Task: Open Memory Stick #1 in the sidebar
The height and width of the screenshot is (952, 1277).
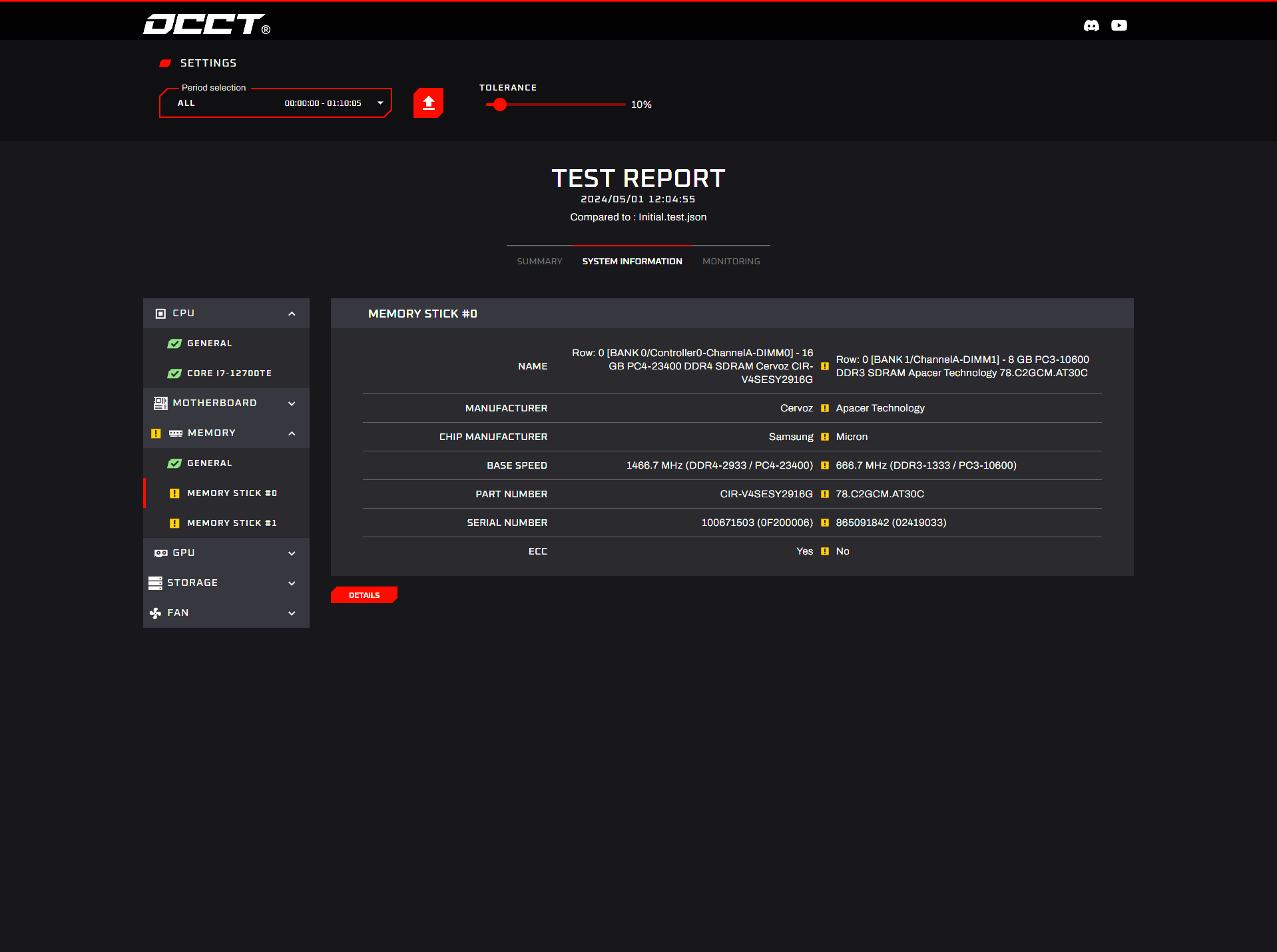Action: point(226,523)
